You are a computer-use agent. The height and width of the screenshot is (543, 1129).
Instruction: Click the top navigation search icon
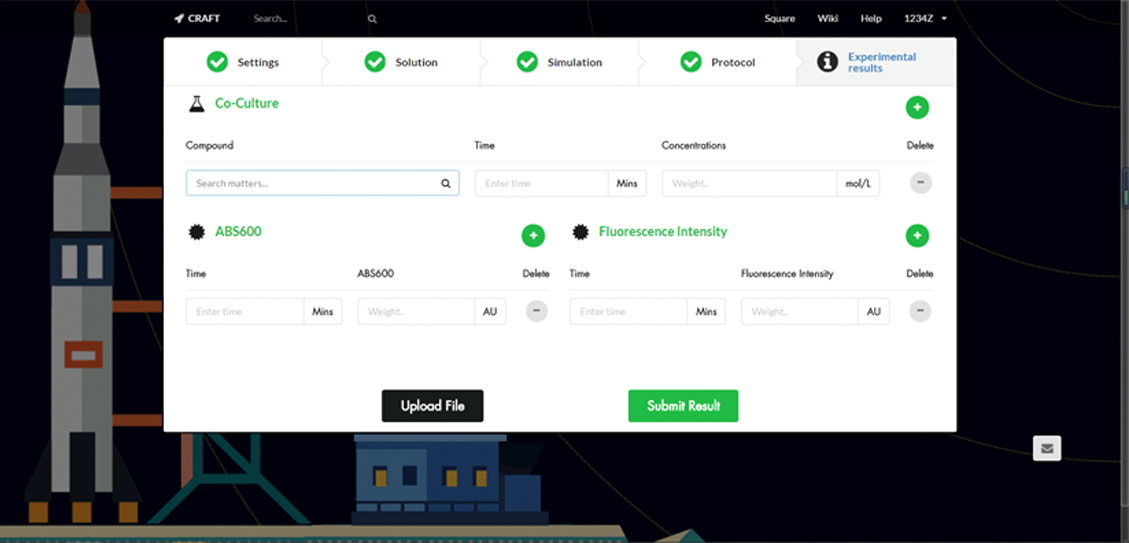(x=372, y=19)
